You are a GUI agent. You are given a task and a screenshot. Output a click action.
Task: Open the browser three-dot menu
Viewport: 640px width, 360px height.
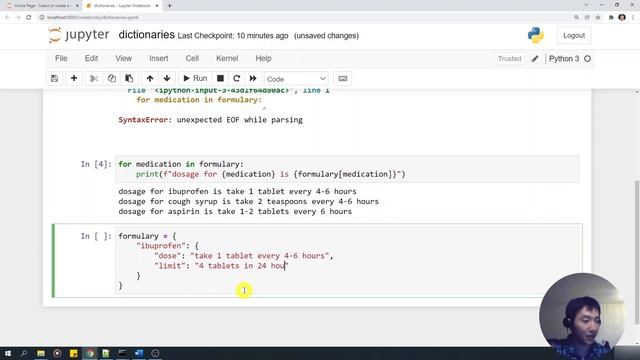[633, 18]
